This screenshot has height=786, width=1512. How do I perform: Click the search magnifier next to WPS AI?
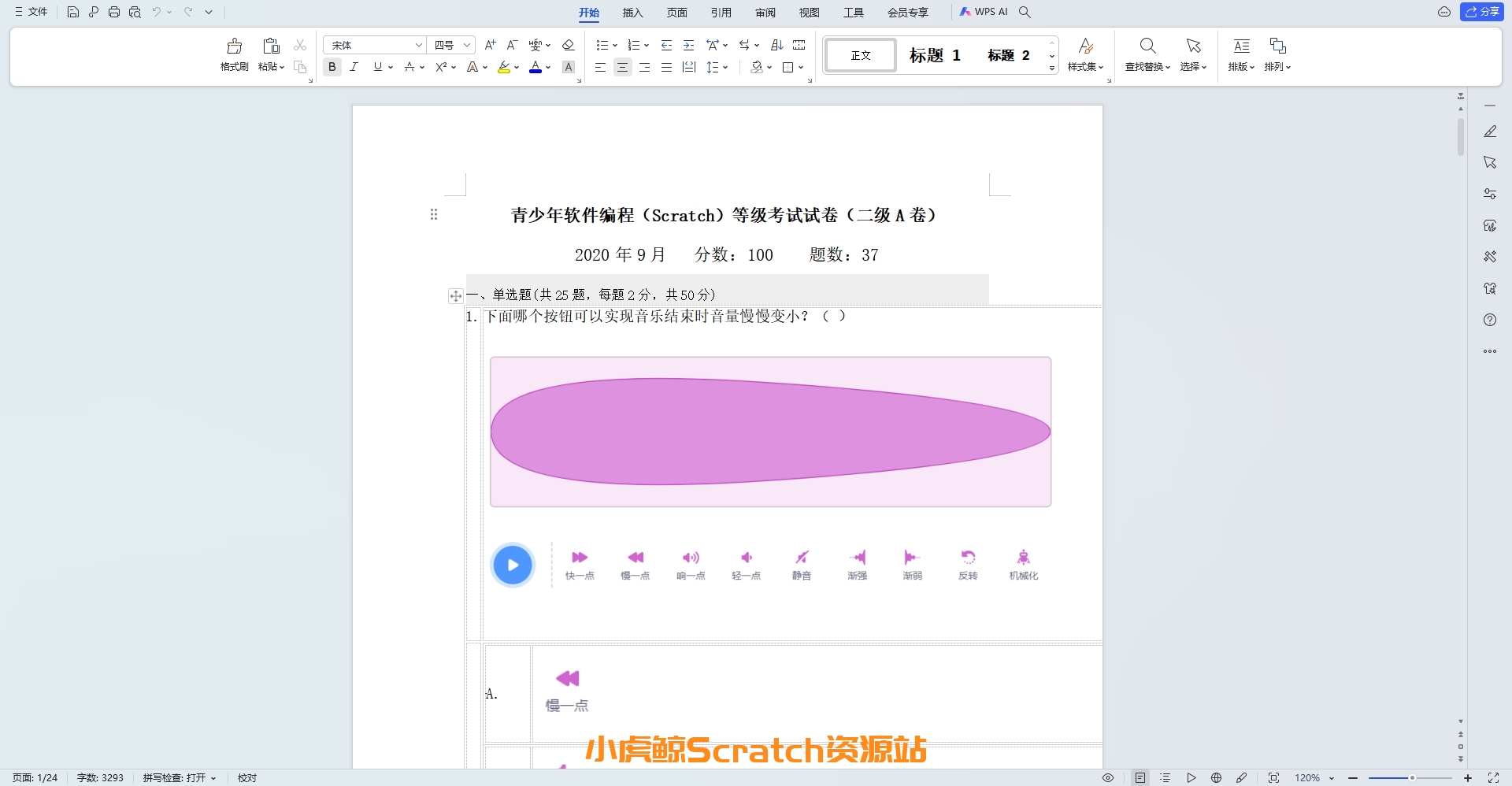tap(1025, 12)
